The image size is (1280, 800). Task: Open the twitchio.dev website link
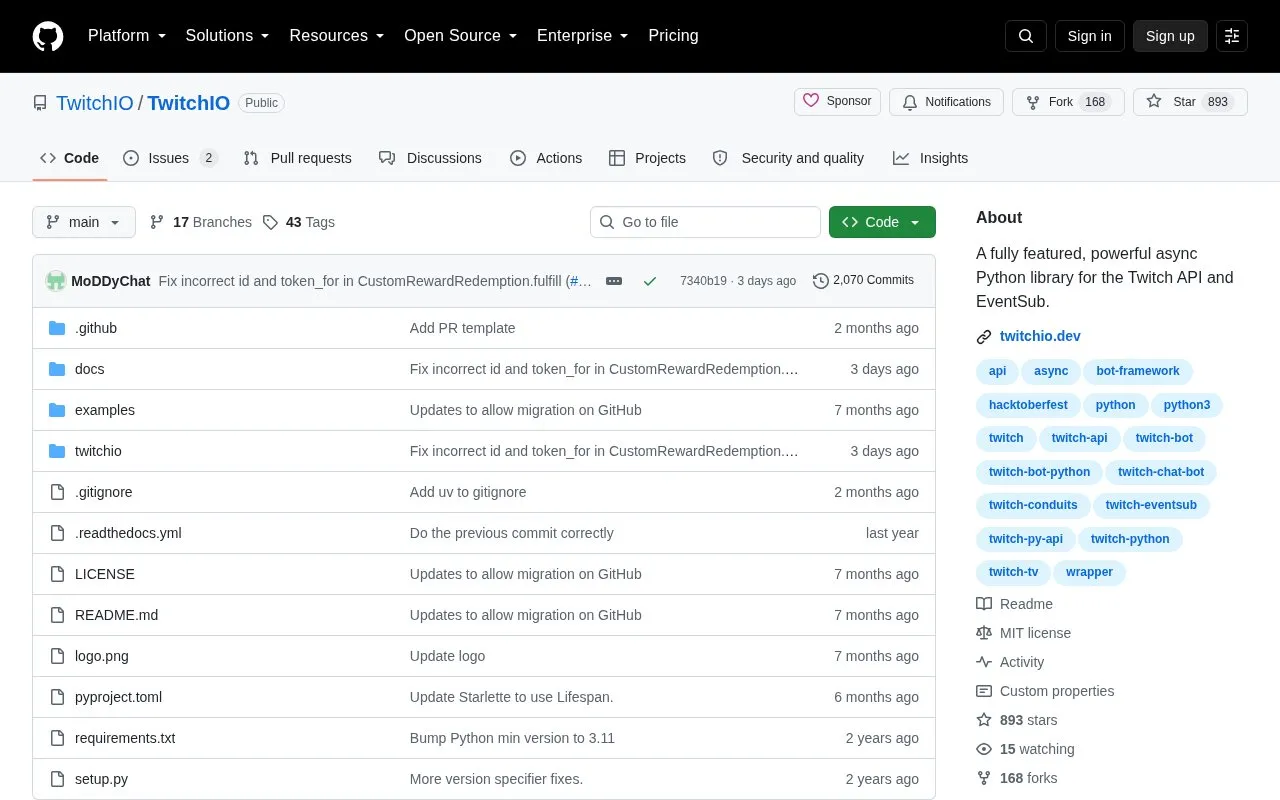1040,336
